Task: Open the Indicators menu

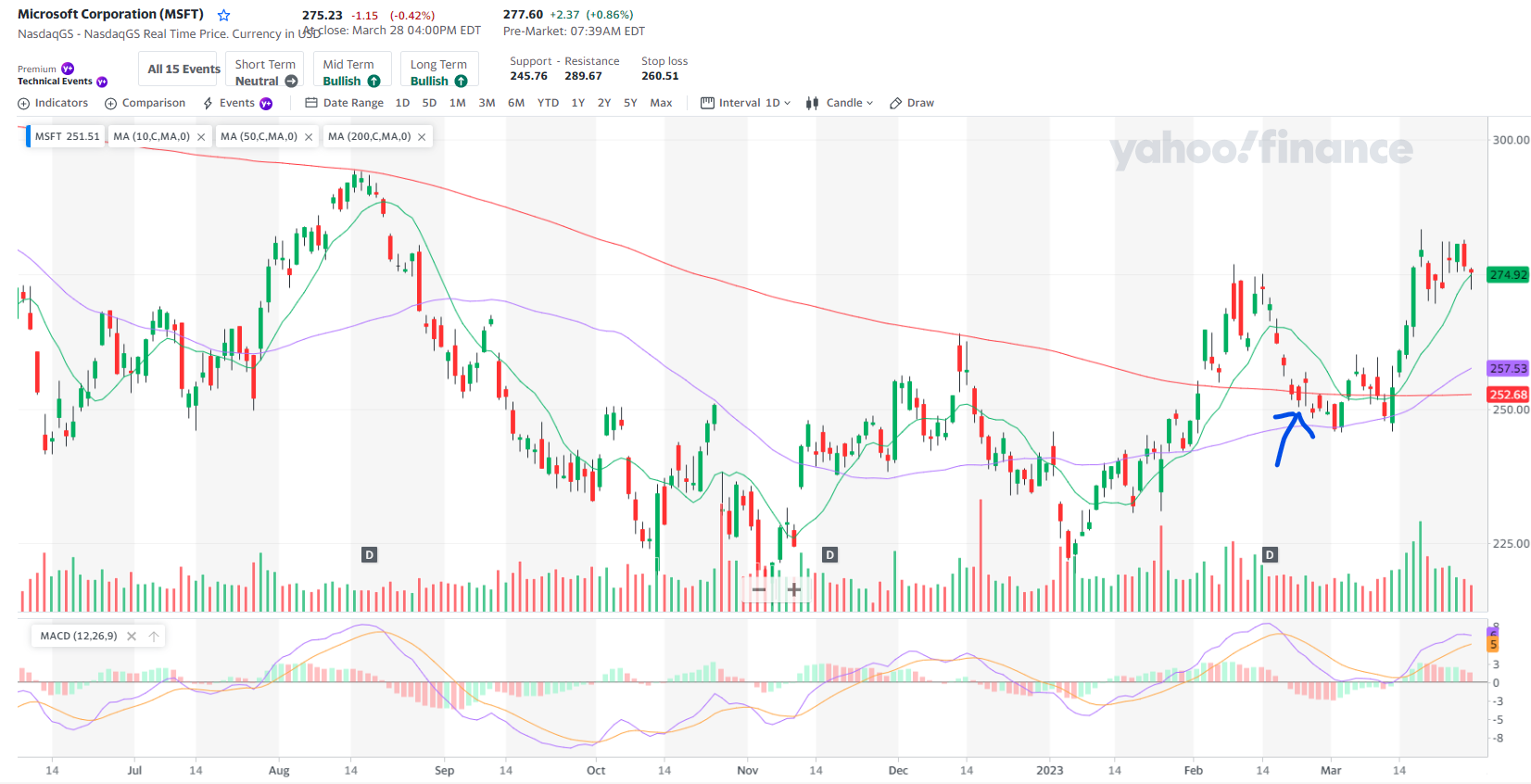Action: coord(53,103)
